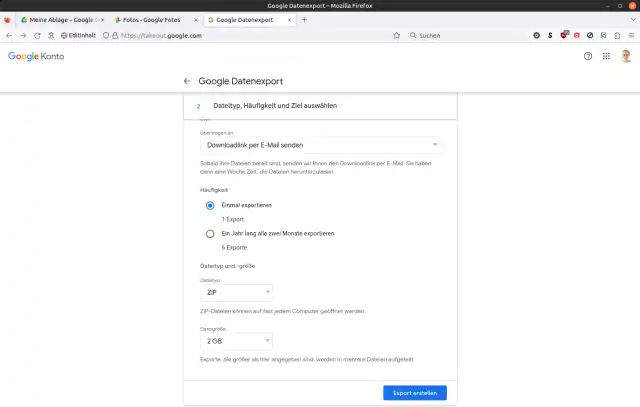Viewport: 640px width, 407px height.
Task: Open the 2 GB file size dropdown
Action: (236, 341)
